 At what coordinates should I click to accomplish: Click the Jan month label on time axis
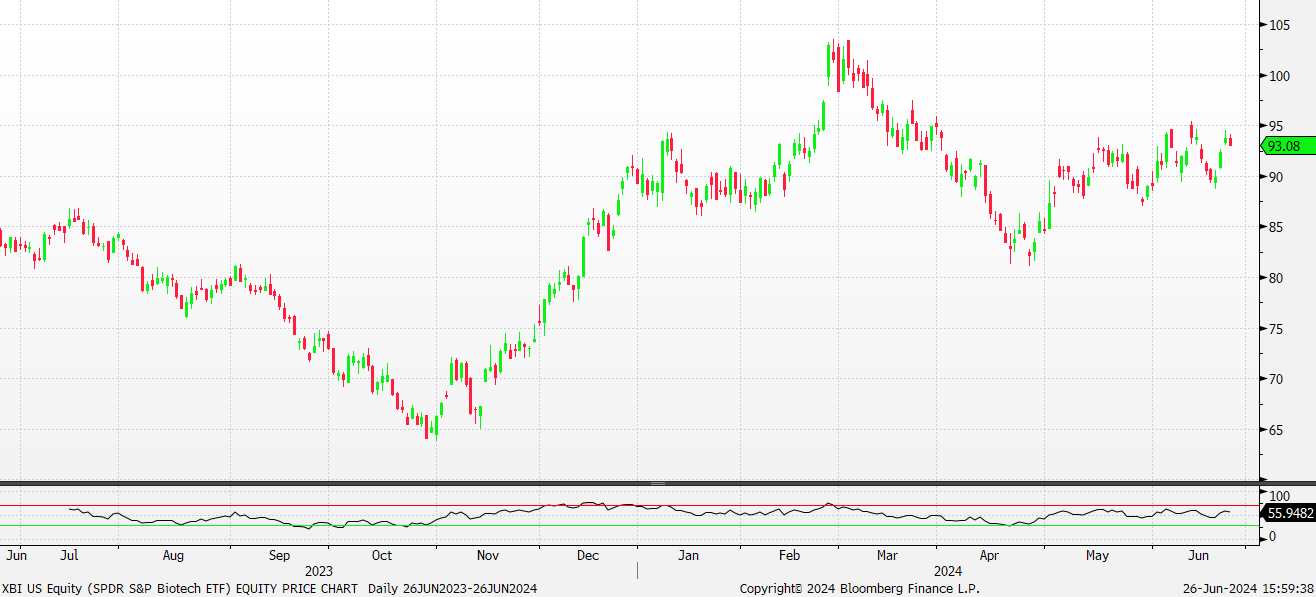click(689, 554)
